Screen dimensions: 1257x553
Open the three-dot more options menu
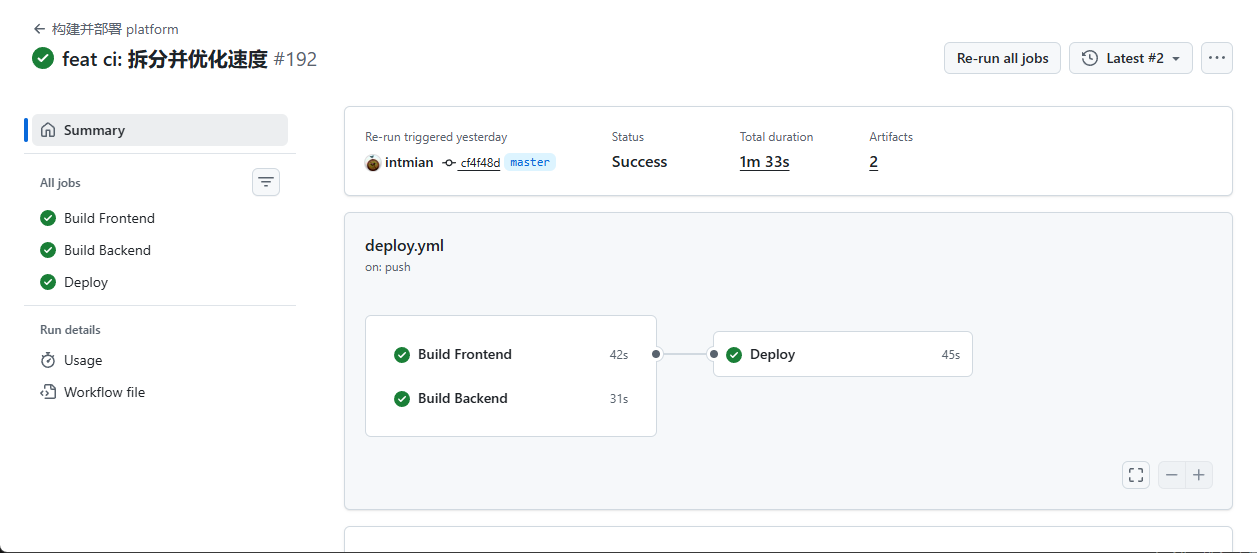click(1216, 58)
